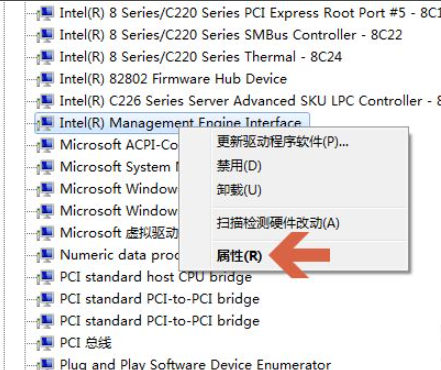The height and width of the screenshot is (370, 441).
Task: Click the PCI standard host CPU bridge icon
Action: (x=46, y=277)
